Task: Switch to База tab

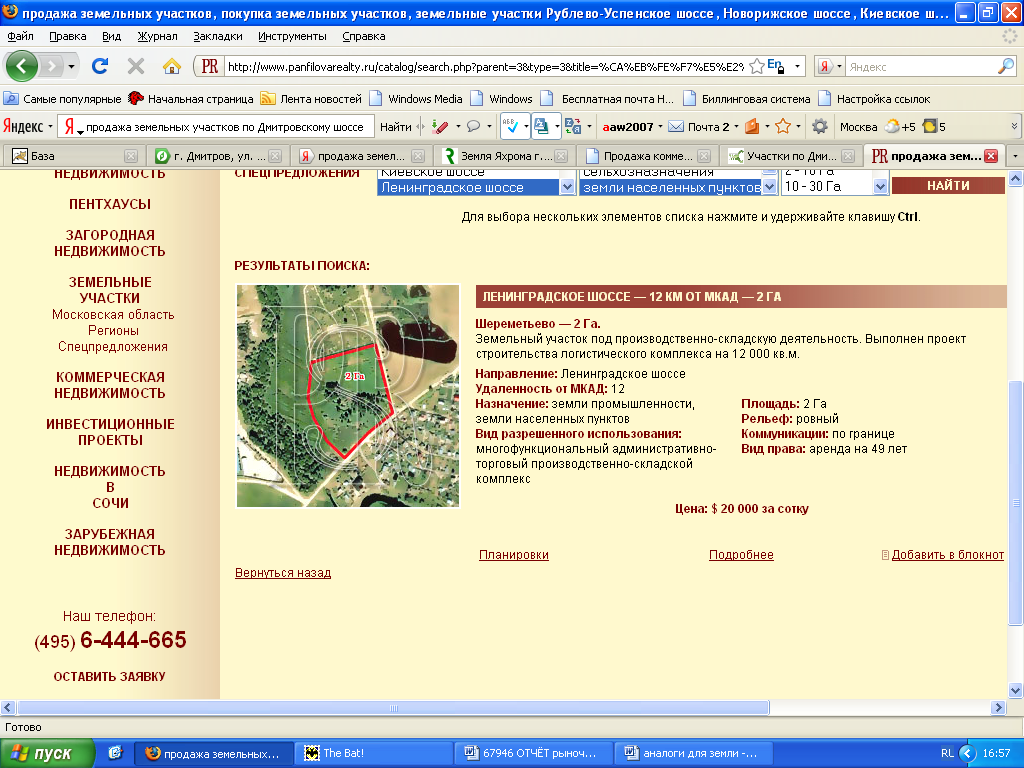Action: coord(72,156)
